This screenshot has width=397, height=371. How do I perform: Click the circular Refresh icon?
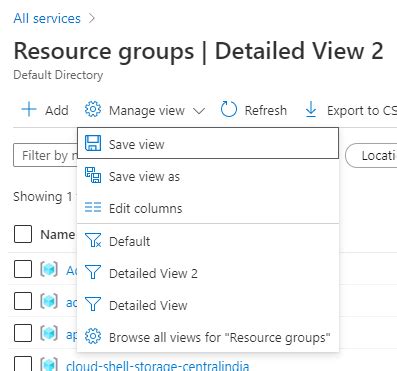coord(229,109)
